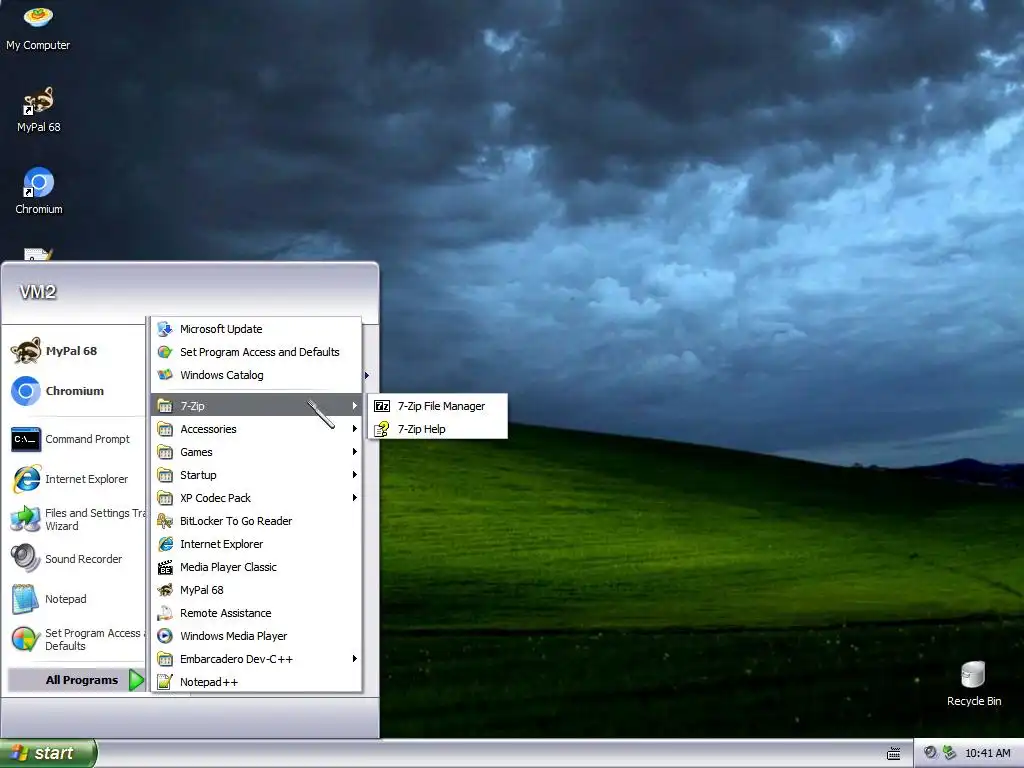Click the Microsoft Update icon
The height and width of the screenshot is (768, 1024).
165,329
